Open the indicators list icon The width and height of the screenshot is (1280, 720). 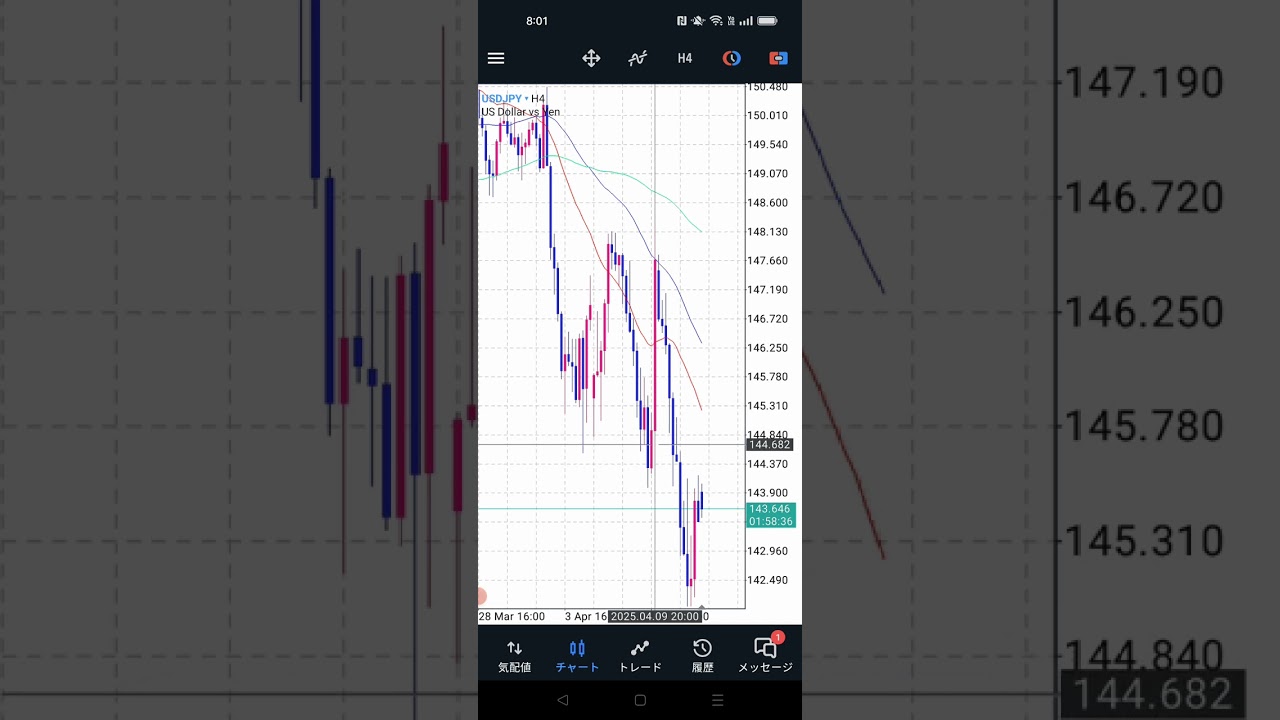pyautogui.click(x=638, y=59)
